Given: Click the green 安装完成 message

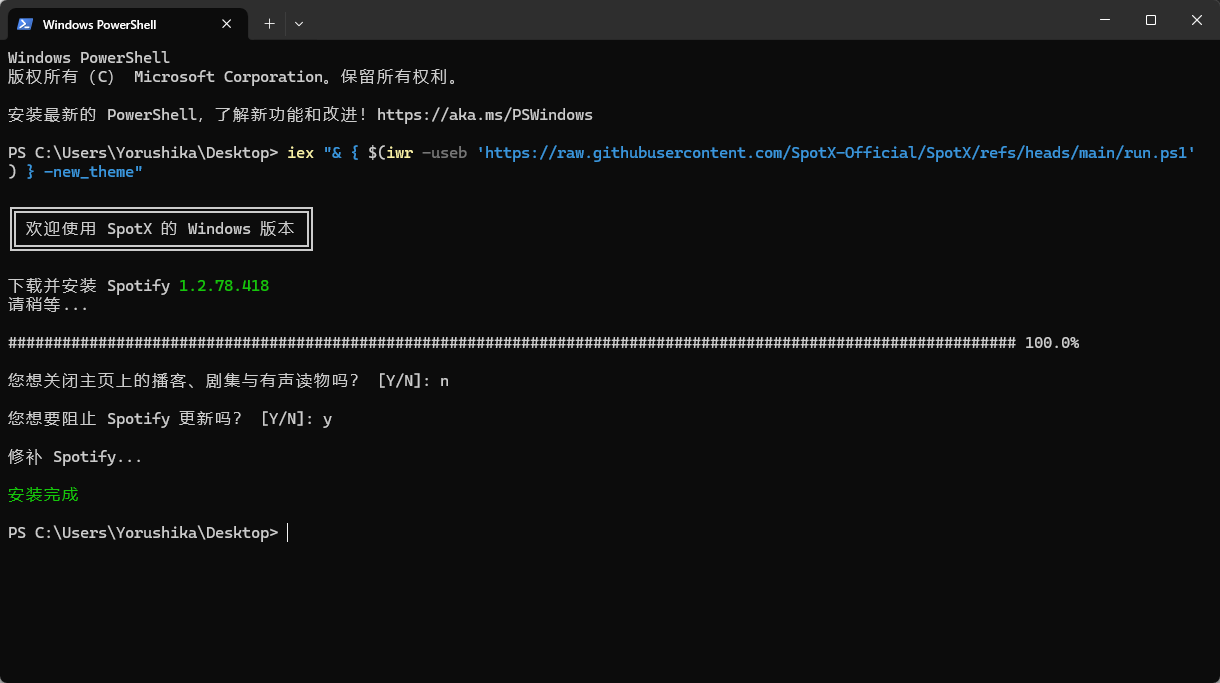Looking at the screenshot, I should [43, 495].
